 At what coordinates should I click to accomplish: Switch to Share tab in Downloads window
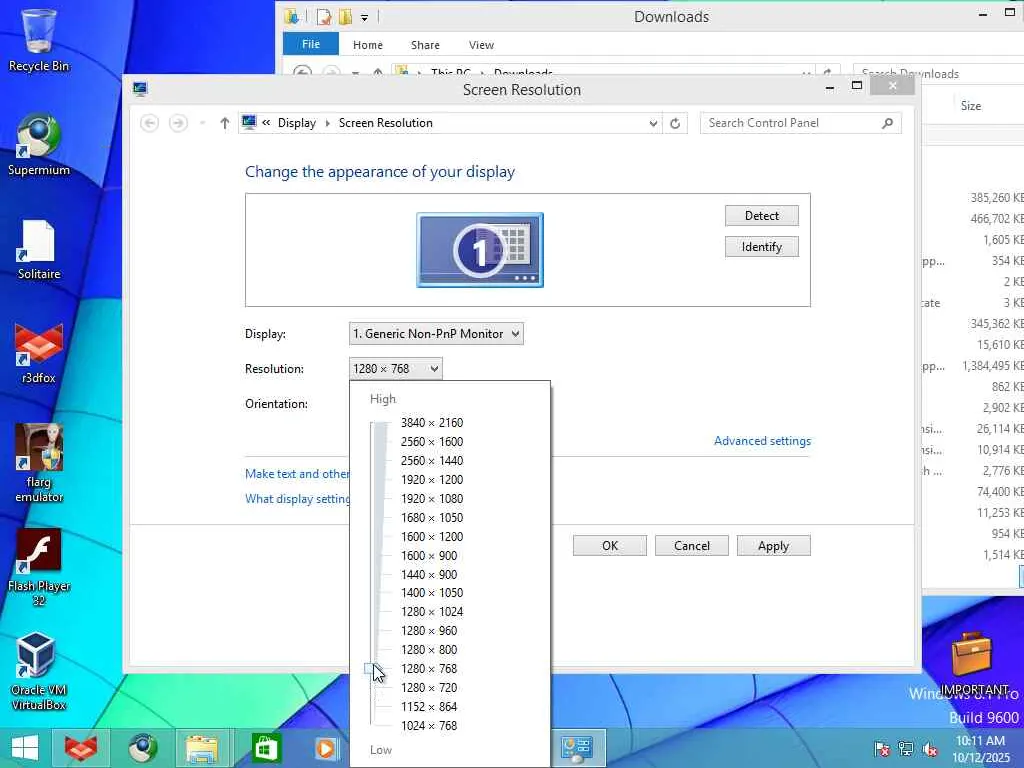(425, 45)
